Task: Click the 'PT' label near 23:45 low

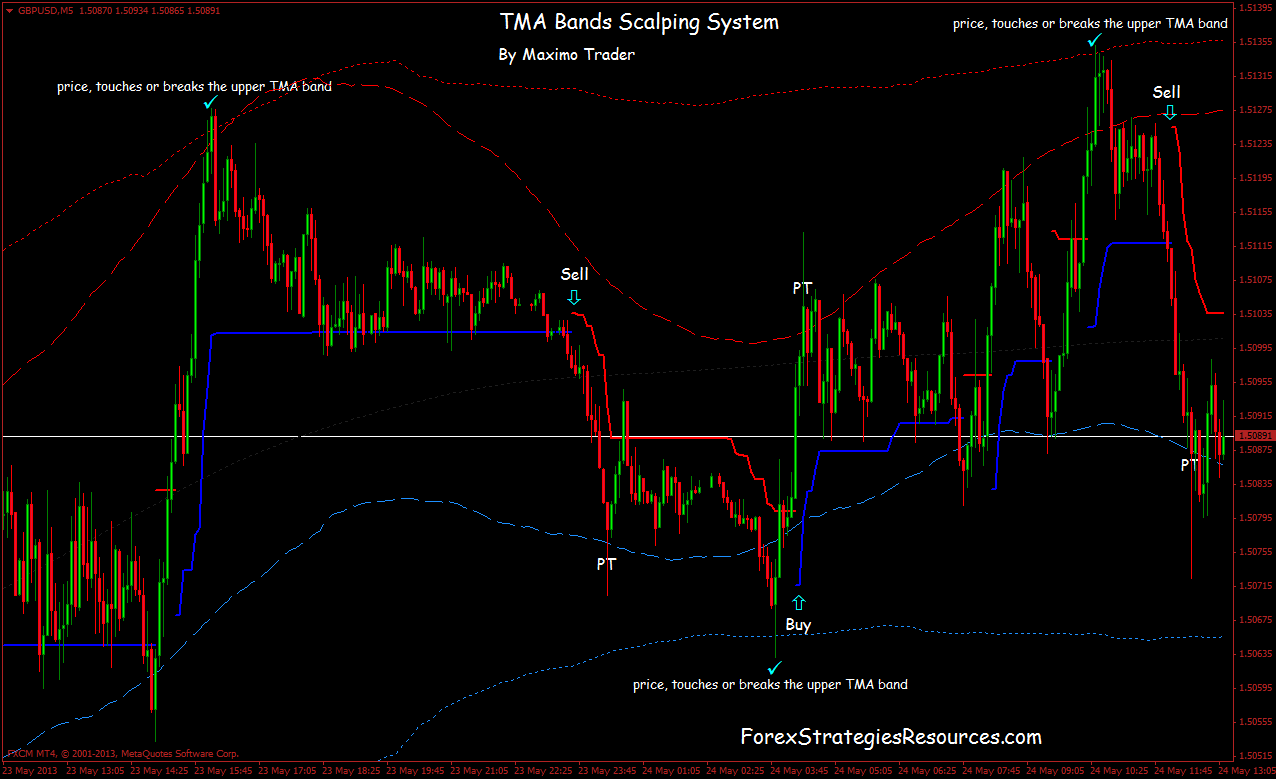Action: pyautogui.click(x=607, y=564)
